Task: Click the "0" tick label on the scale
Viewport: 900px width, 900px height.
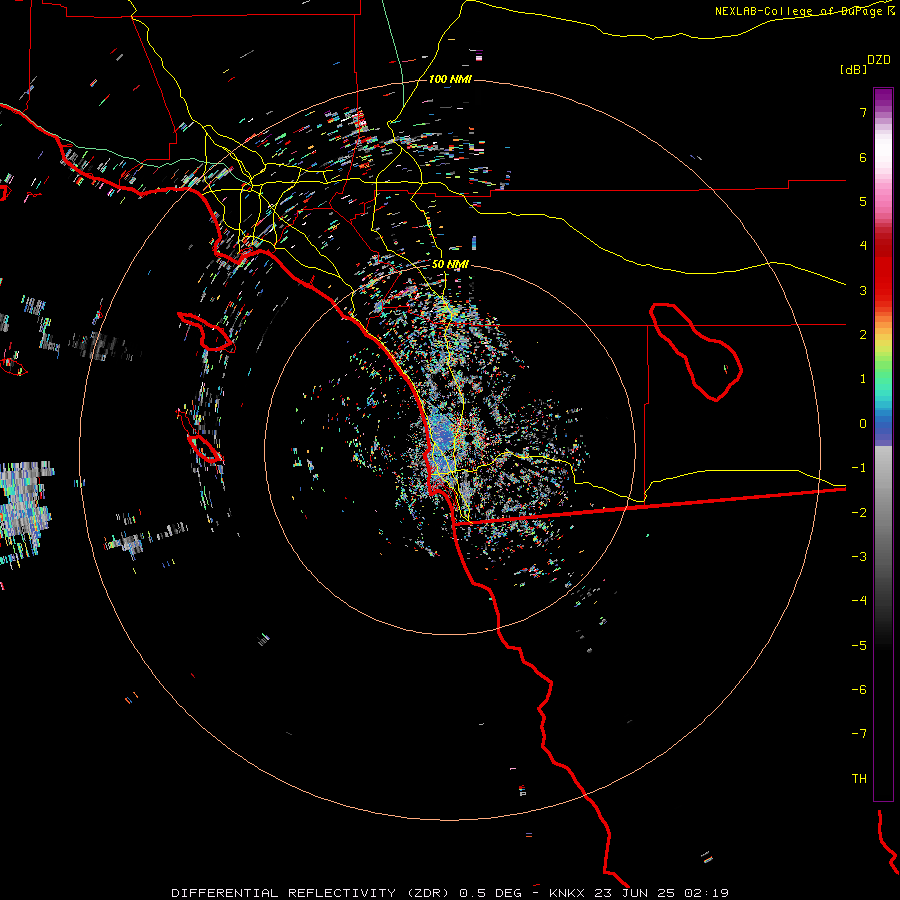Action: [863, 424]
